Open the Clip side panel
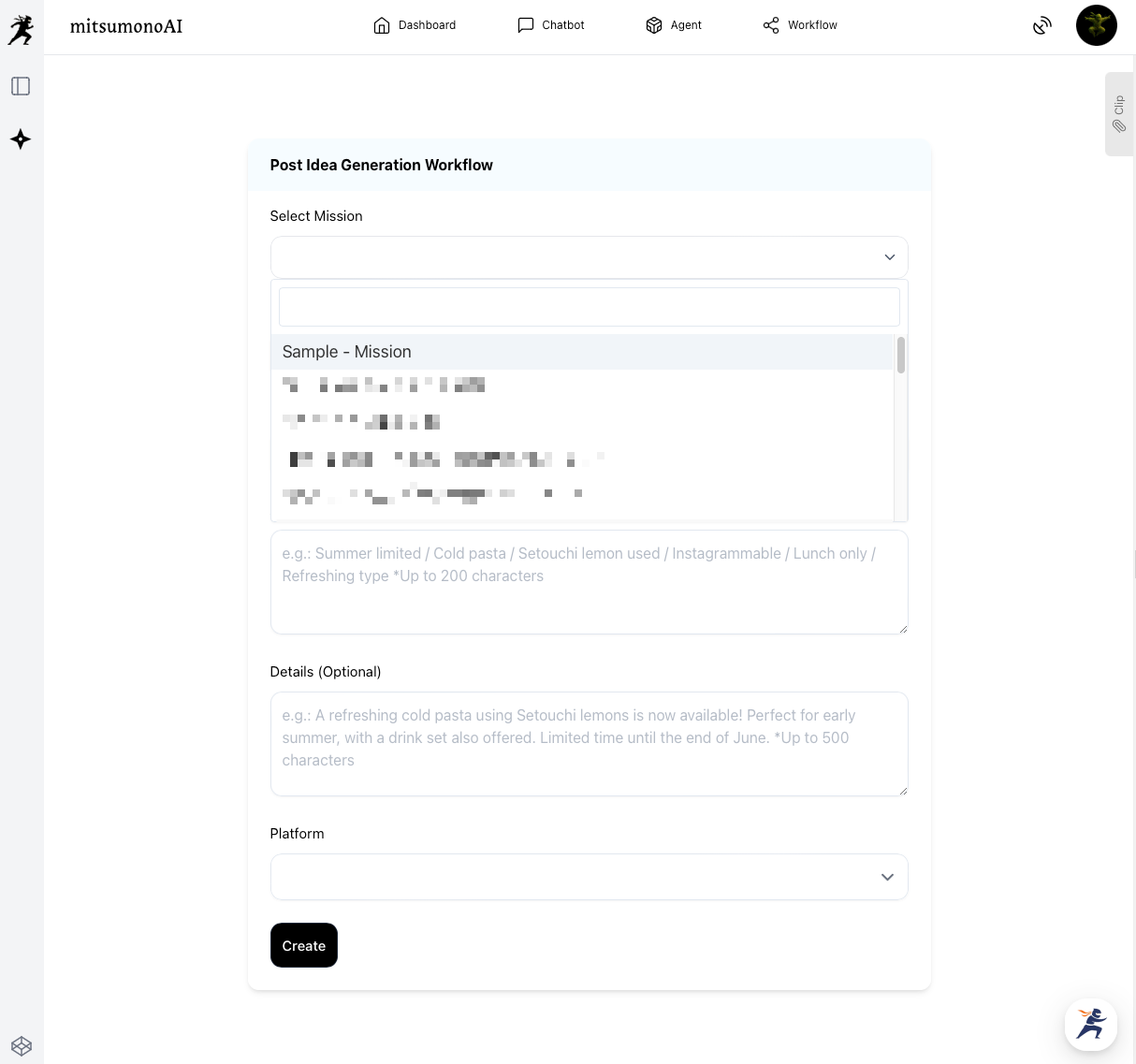This screenshot has width=1136, height=1064. pos(1119,113)
